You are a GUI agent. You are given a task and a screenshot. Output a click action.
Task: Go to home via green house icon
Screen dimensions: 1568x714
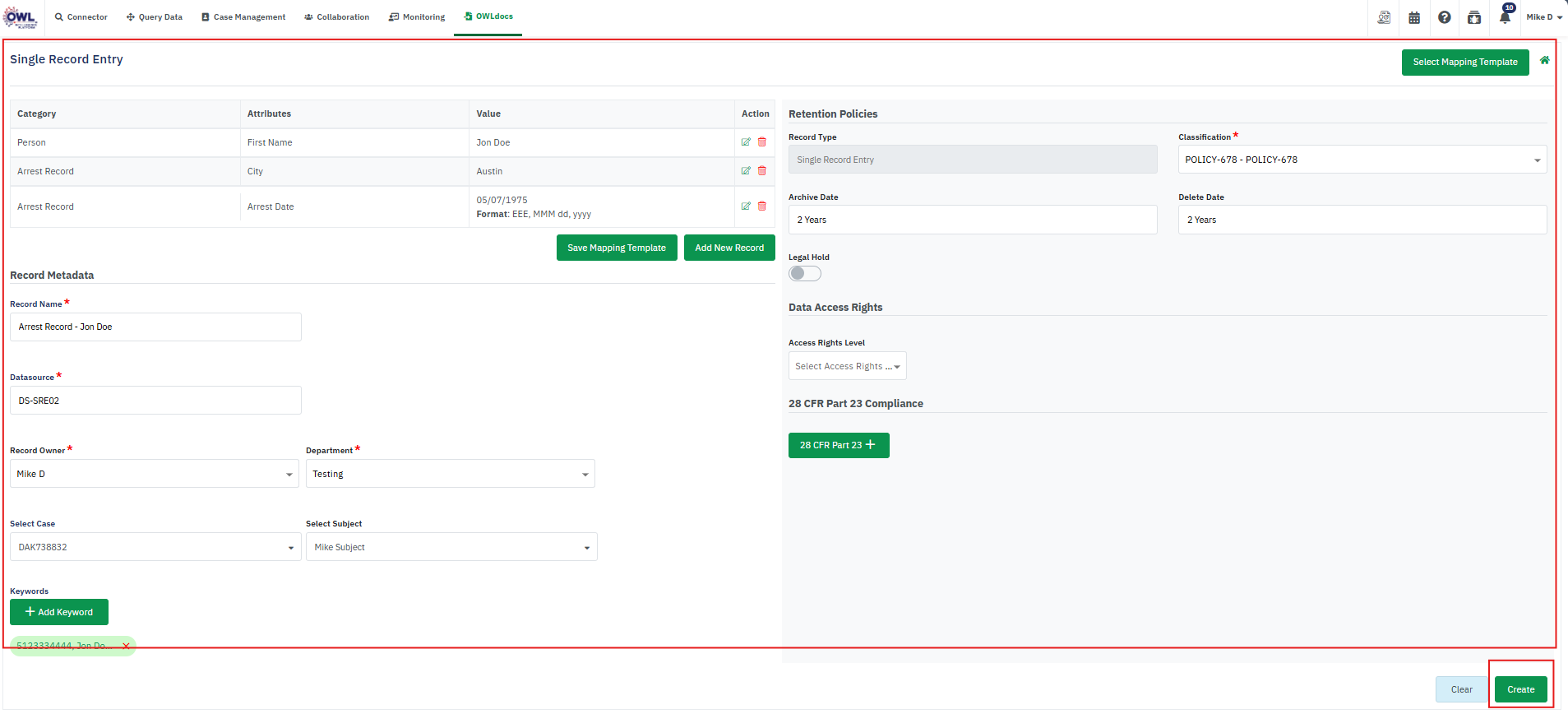point(1544,60)
